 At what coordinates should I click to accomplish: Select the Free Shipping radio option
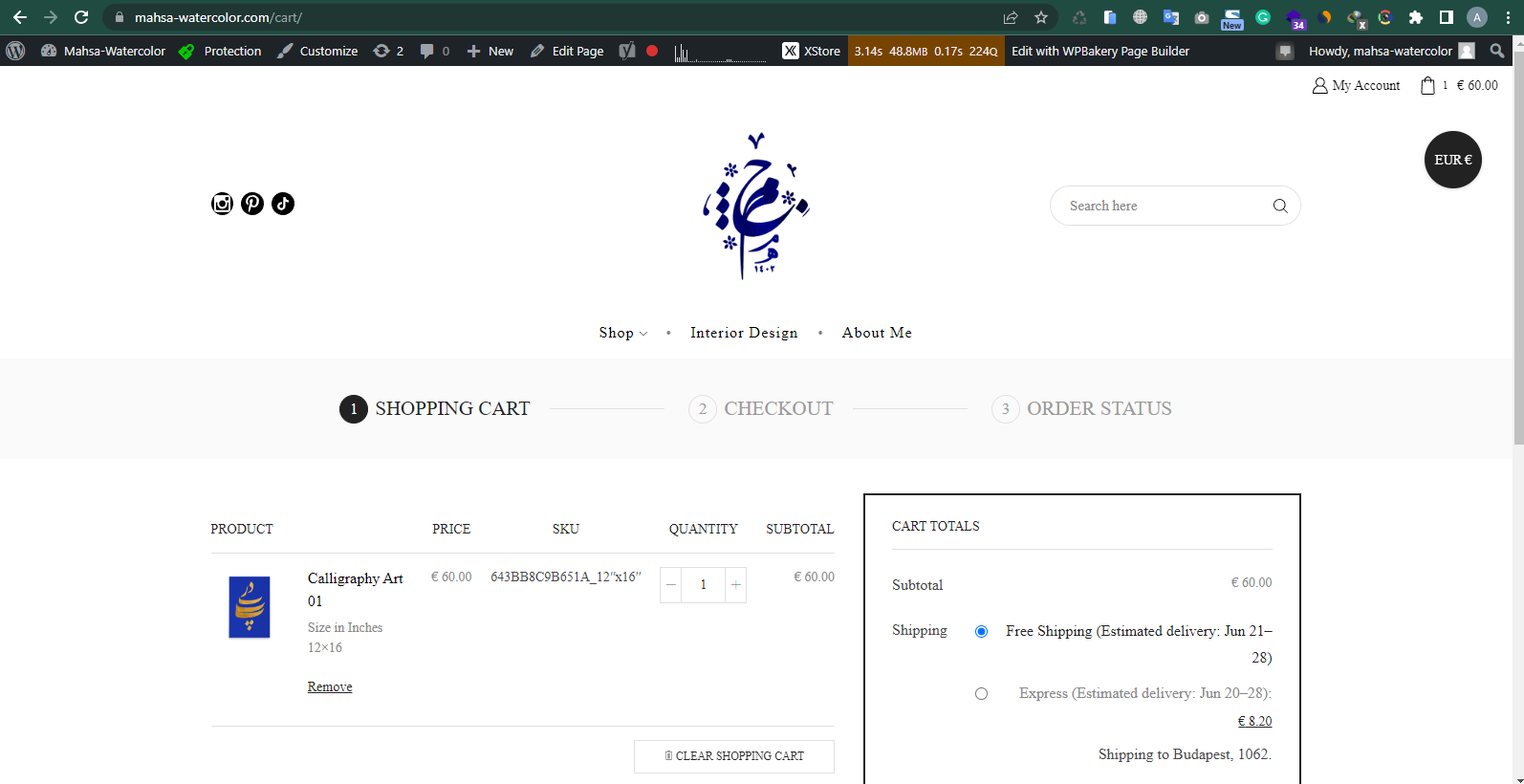pos(981,631)
